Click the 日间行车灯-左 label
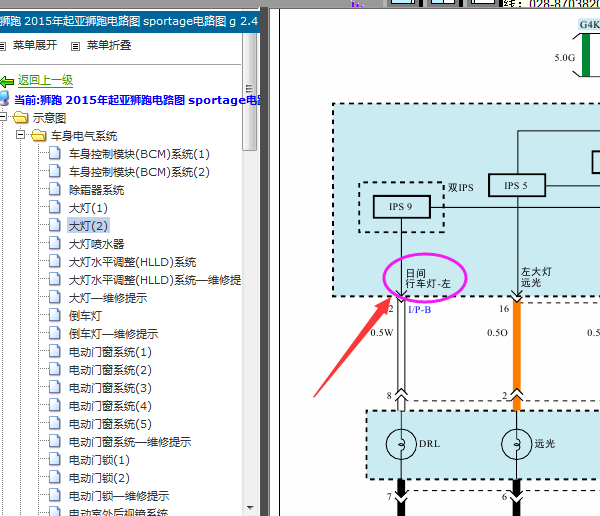Viewport: 600px width, 516px height. coord(428,279)
